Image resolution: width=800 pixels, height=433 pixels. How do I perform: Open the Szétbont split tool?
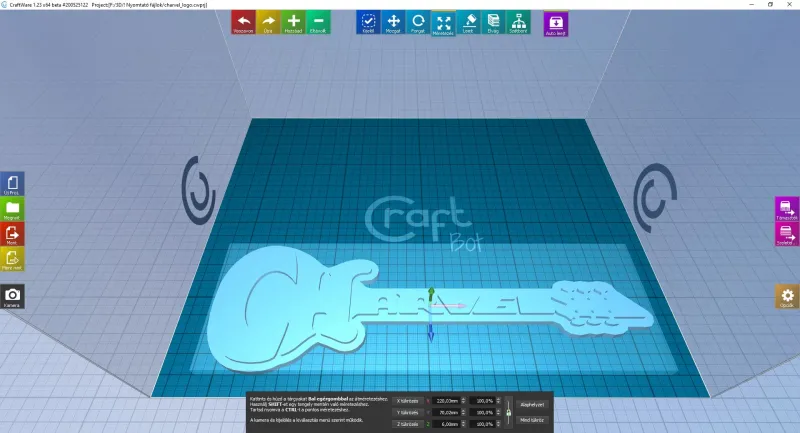click(x=518, y=22)
